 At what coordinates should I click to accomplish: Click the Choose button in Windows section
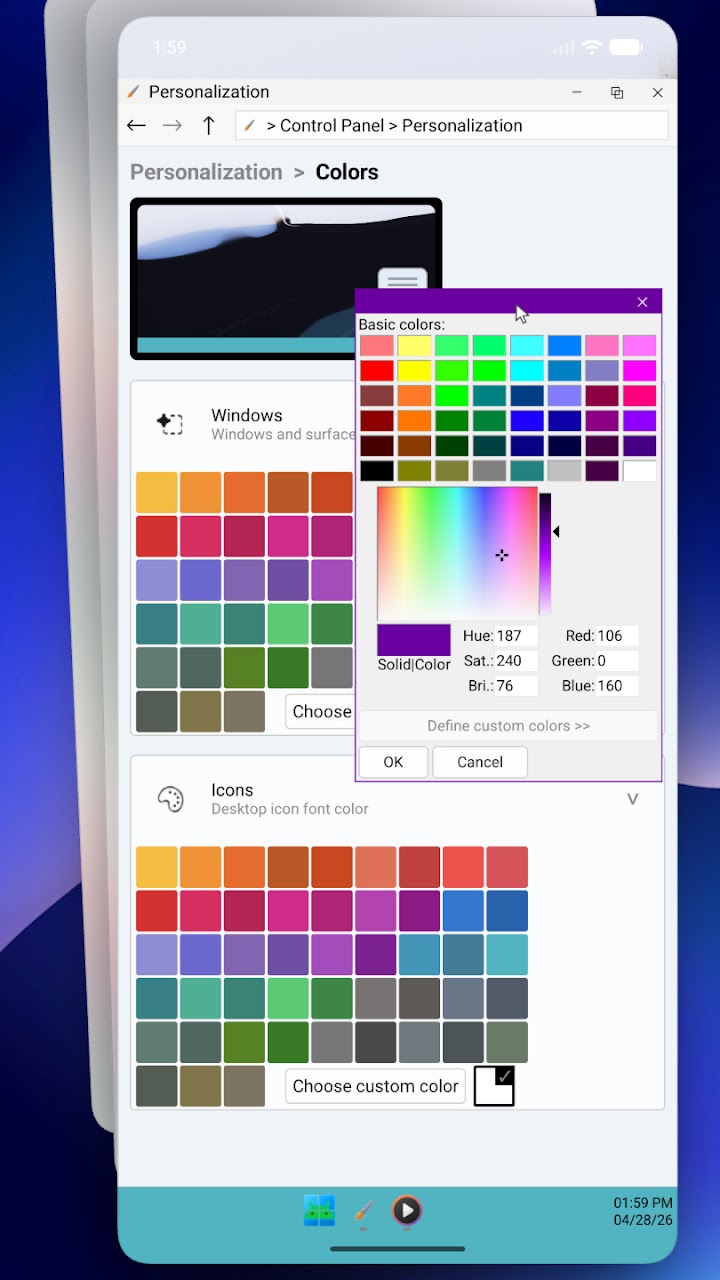320,712
